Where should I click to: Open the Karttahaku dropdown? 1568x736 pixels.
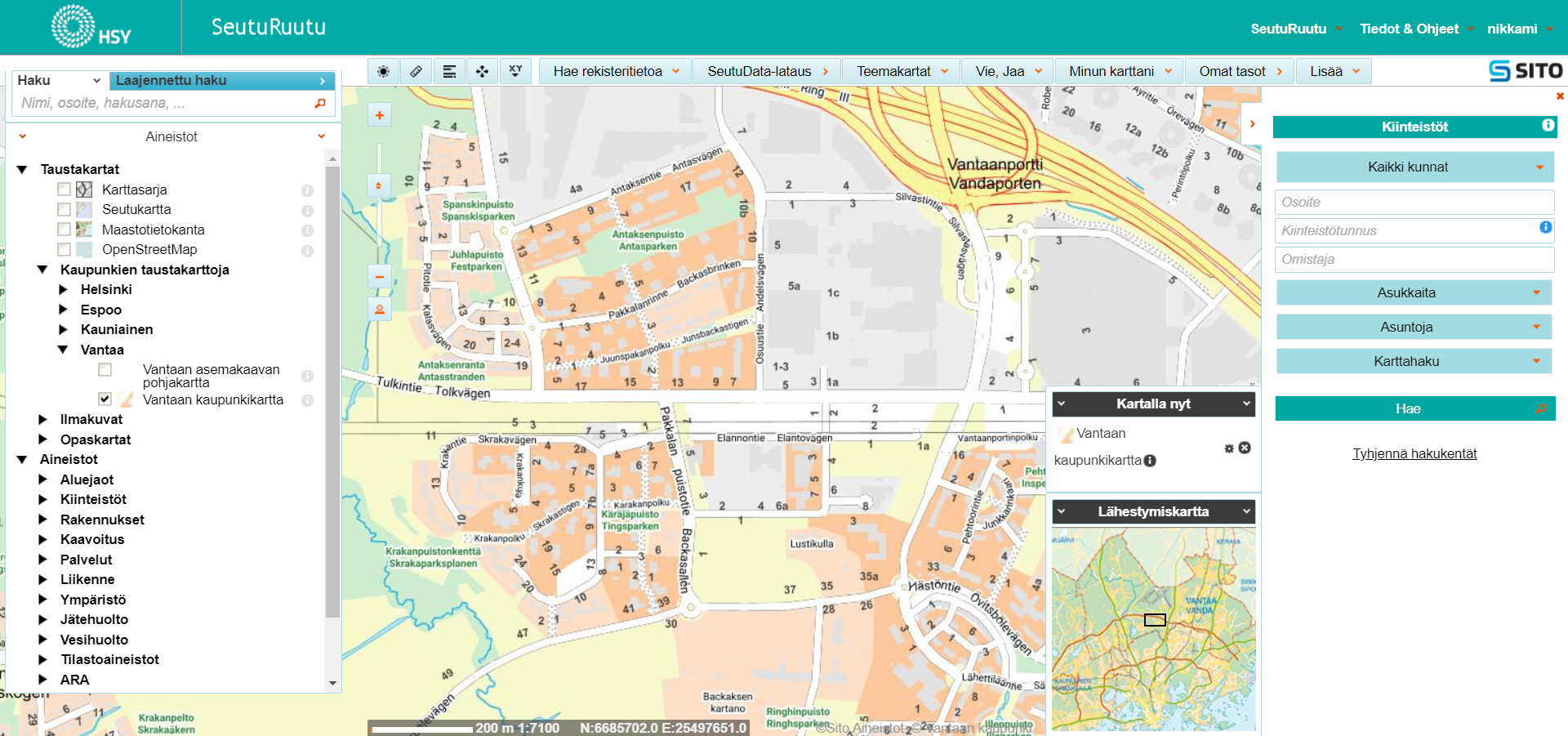click(1414, 361)
